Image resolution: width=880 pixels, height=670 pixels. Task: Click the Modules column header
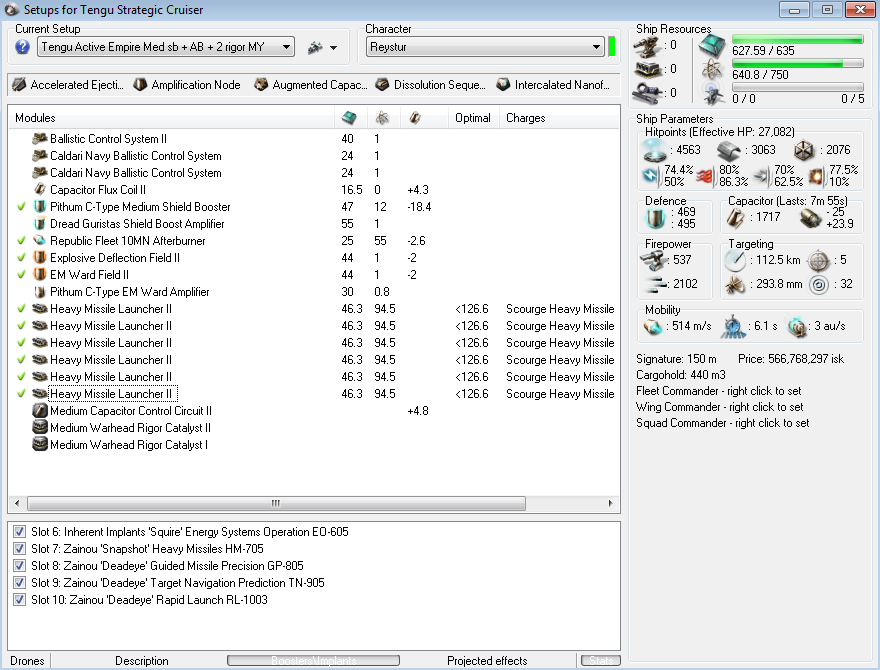click(172, 118)
